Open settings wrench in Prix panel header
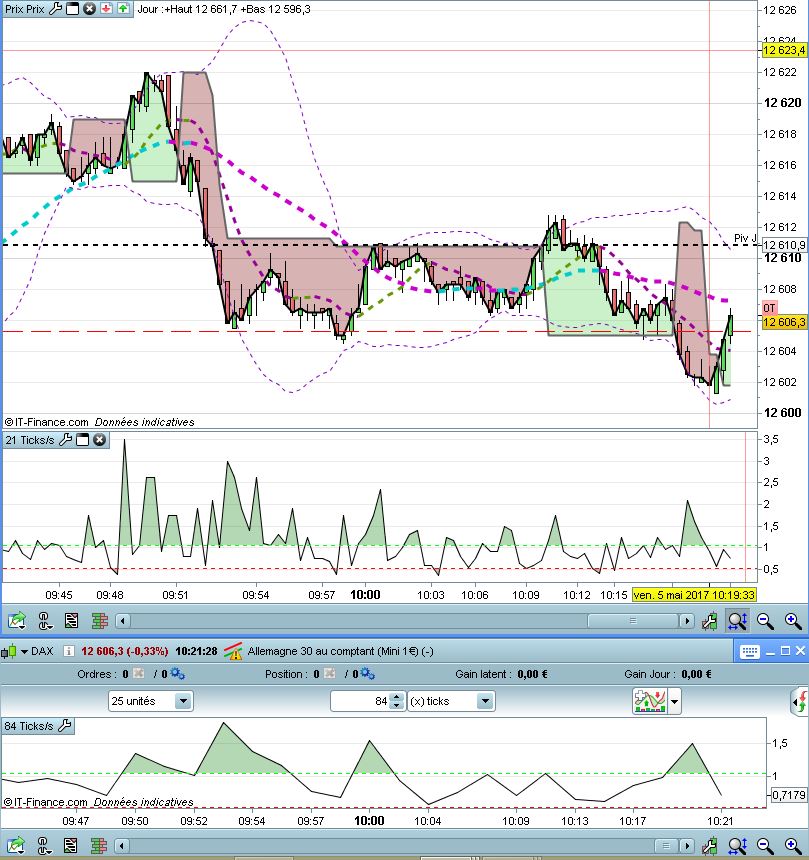Image resolution: width=809 pixels, height=860 pixels. pyautogui.click(x=55, y=9)
